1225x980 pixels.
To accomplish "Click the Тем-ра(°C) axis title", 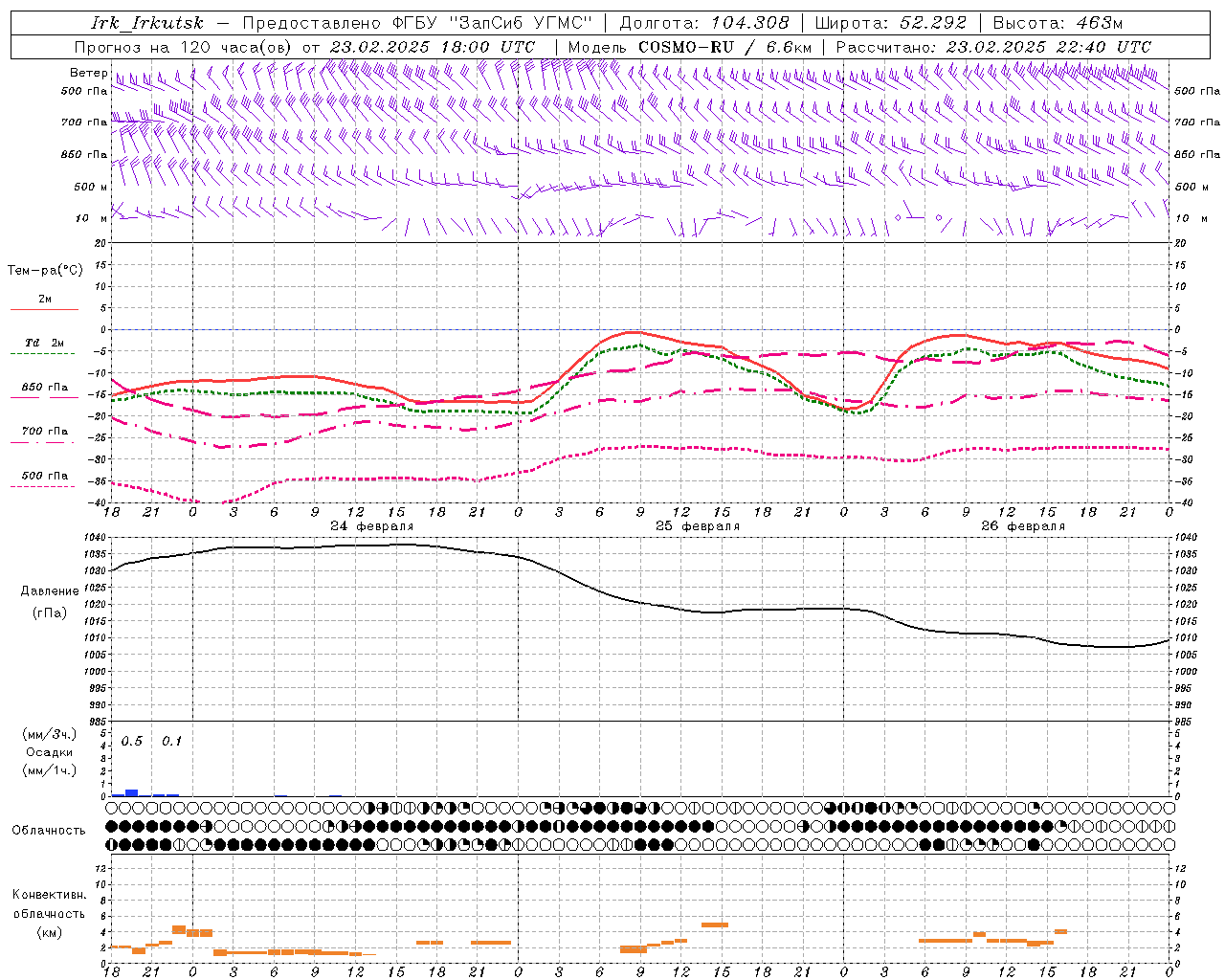I will click(x=45, y=271).
